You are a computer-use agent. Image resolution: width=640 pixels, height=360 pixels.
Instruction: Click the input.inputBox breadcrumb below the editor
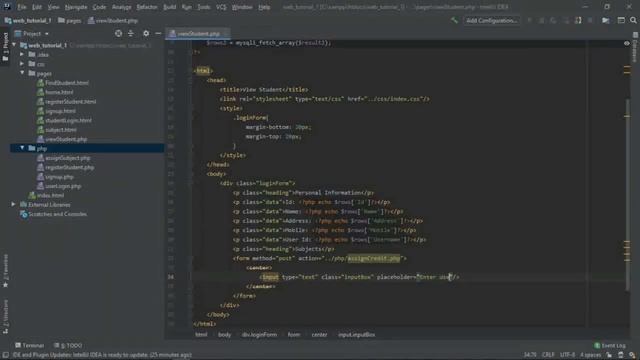[356, 335]
